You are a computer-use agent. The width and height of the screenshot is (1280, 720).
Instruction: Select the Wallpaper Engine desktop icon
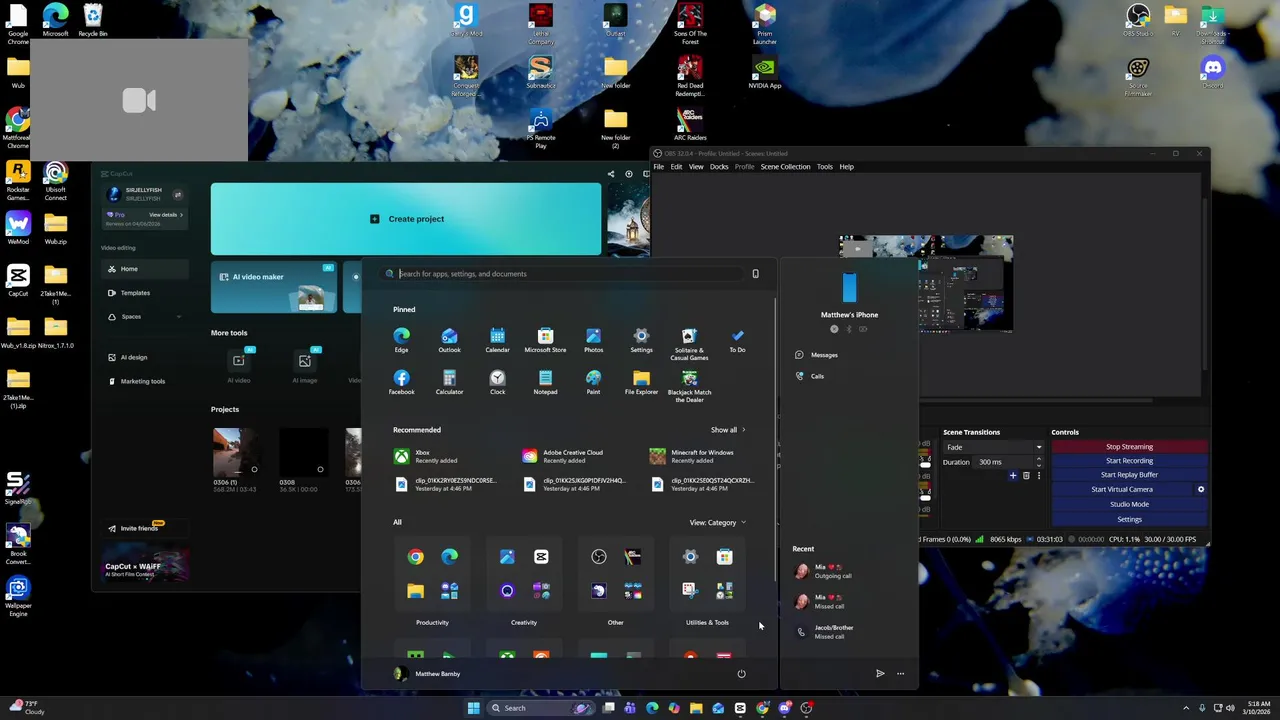point(18,596)
